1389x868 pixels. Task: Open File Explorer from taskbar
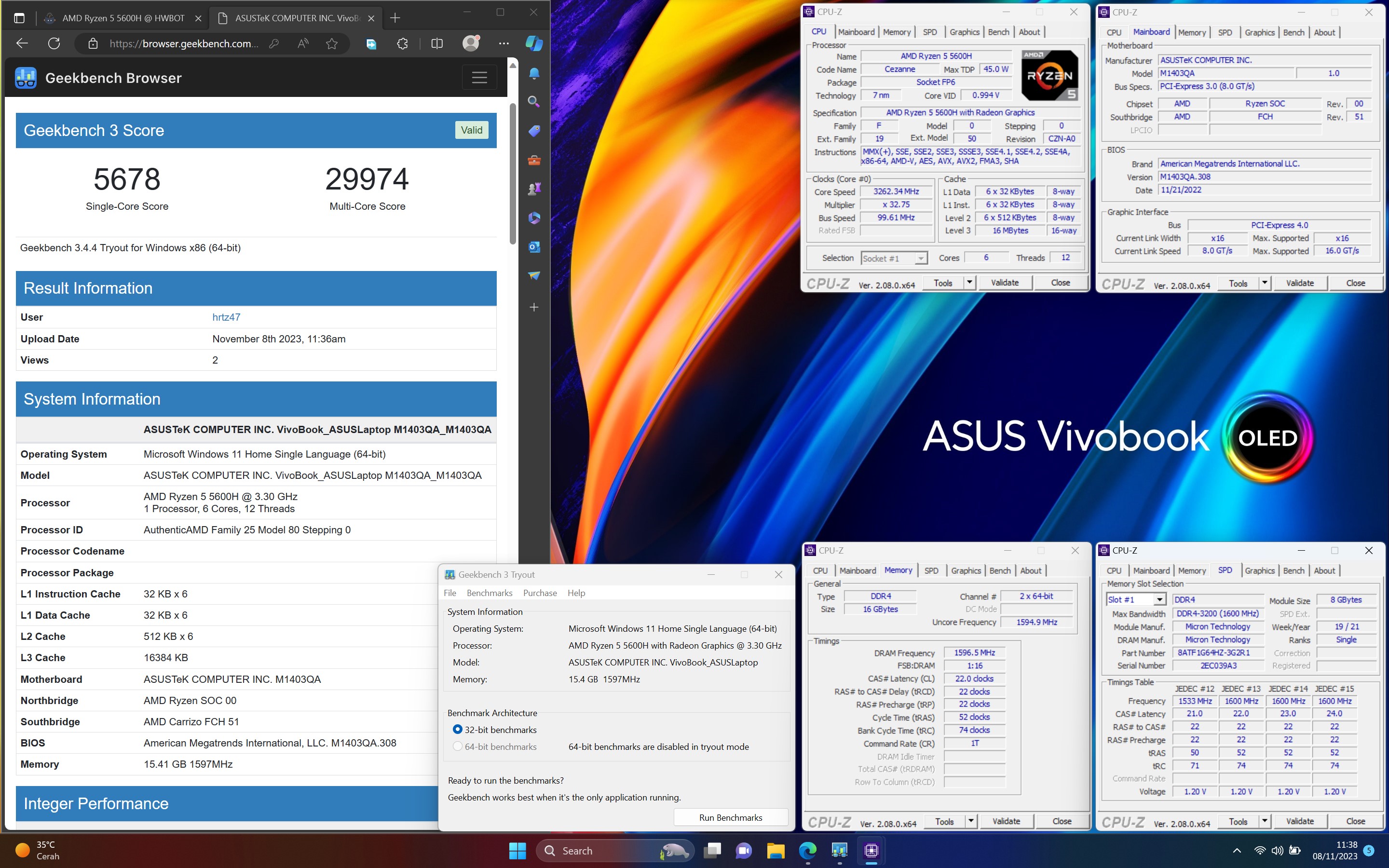(x=776, y=851)
